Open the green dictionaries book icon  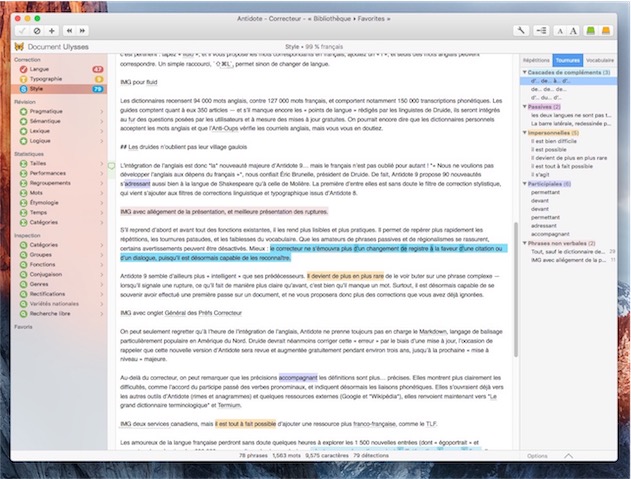coord(590,31)
